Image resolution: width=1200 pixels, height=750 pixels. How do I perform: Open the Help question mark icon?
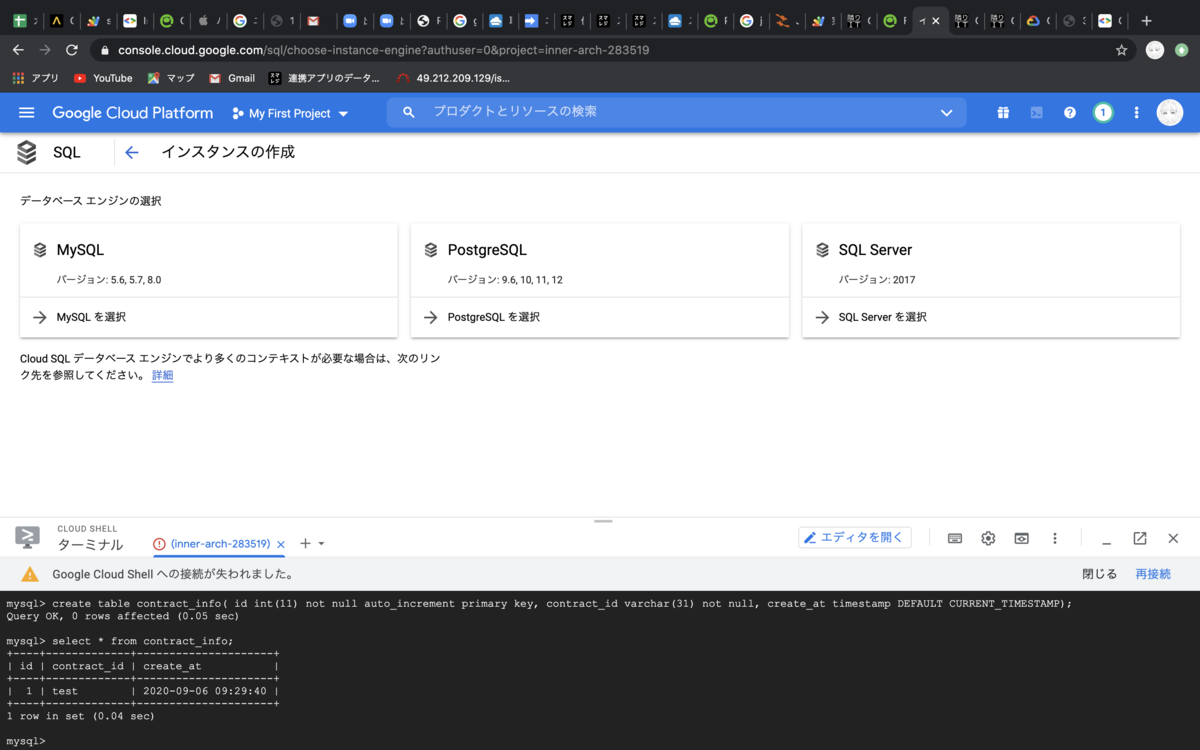tap(1069, 112)
